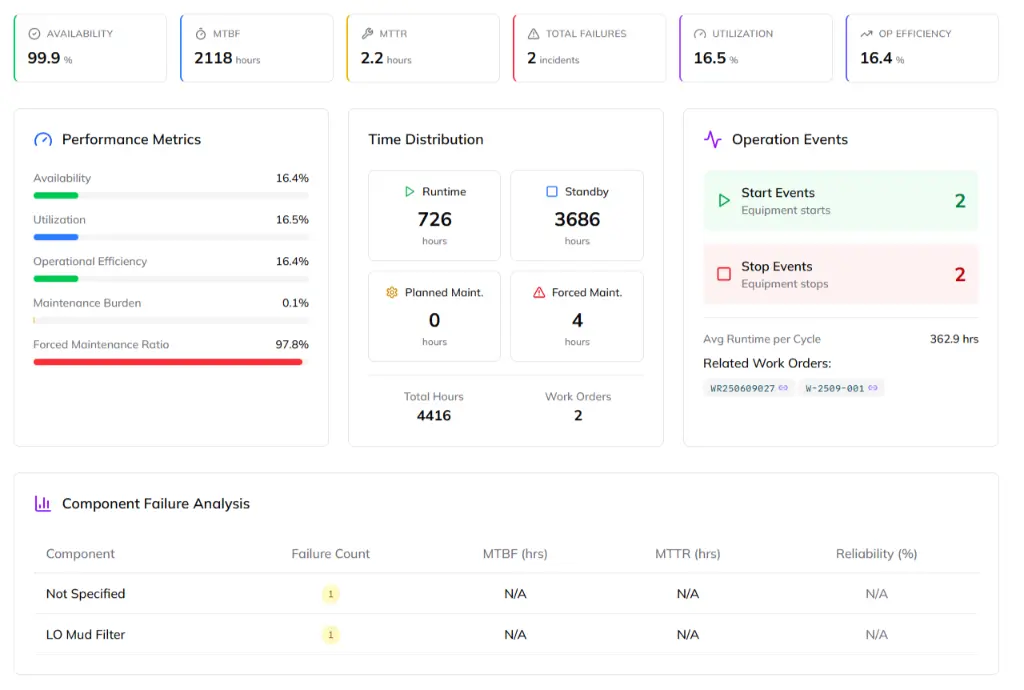Click the Total Failures 2 incidents card
This screenshot has width=1024, height=690.
click(x=590, y=48)
